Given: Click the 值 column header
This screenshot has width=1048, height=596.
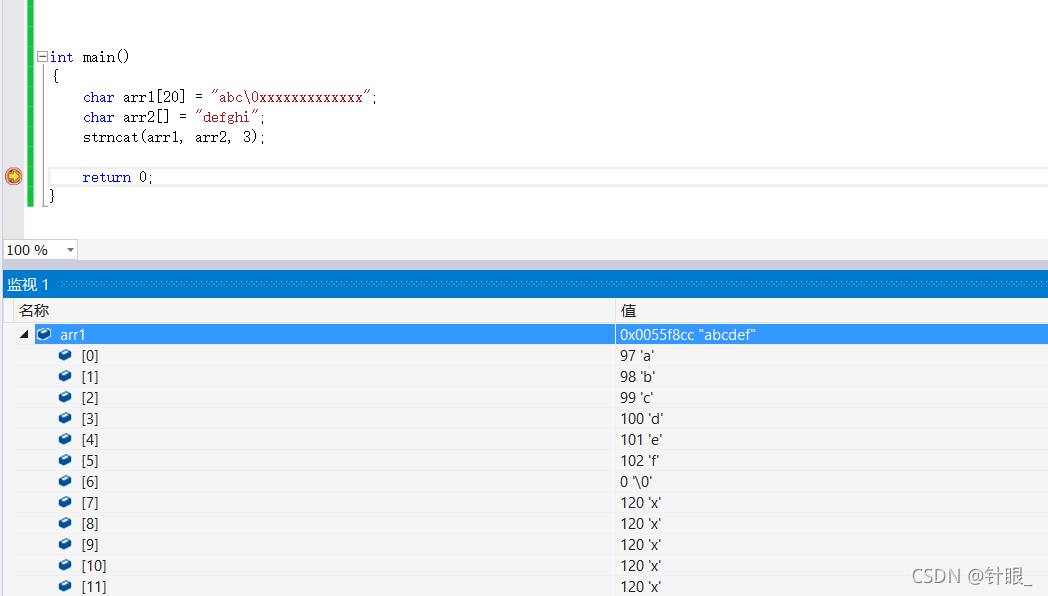Looking at the screenshot, I should [628, 311].
